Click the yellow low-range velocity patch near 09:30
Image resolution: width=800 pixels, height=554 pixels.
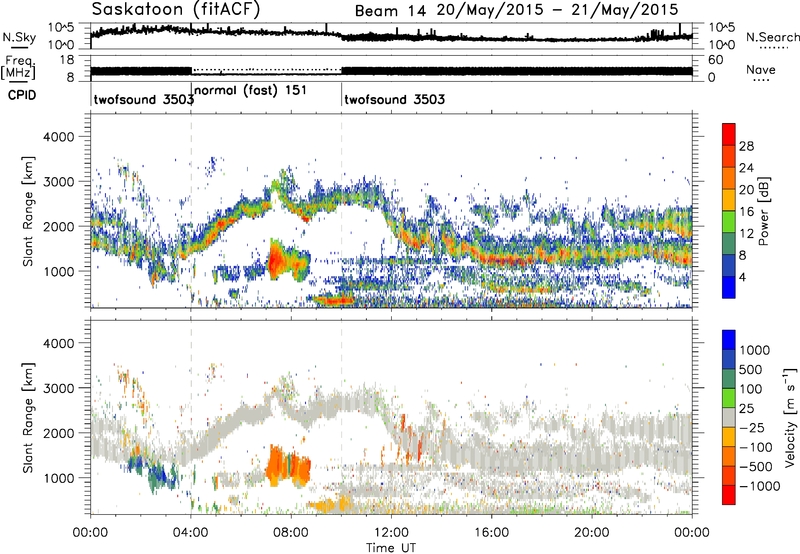[x=331, y=505]
